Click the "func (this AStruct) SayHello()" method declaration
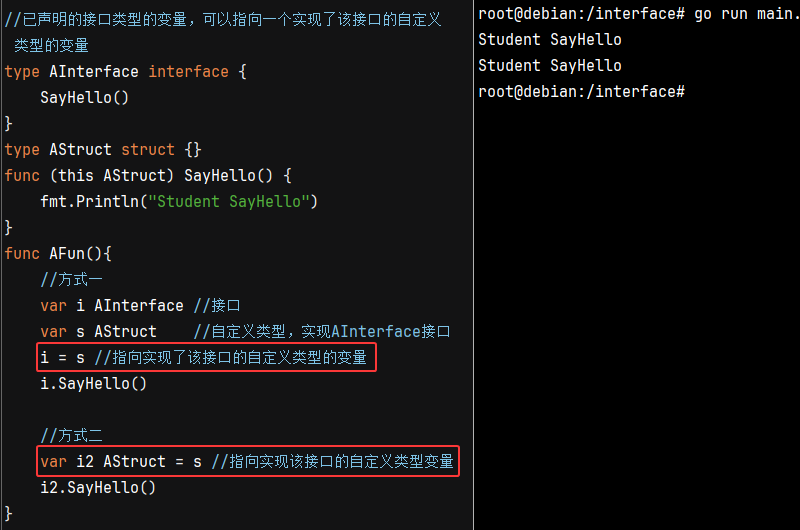This screenshot has width=800, height=530. tap(148, 176)
